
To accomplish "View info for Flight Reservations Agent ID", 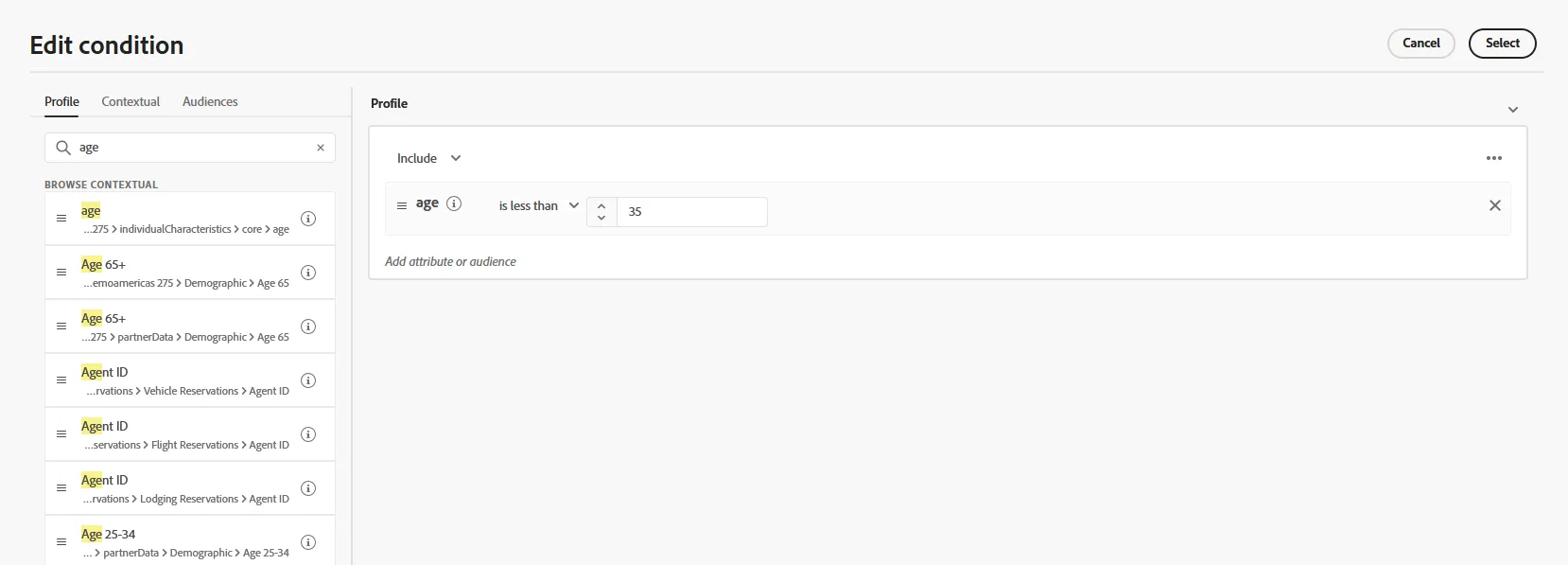I will [308, 434].
